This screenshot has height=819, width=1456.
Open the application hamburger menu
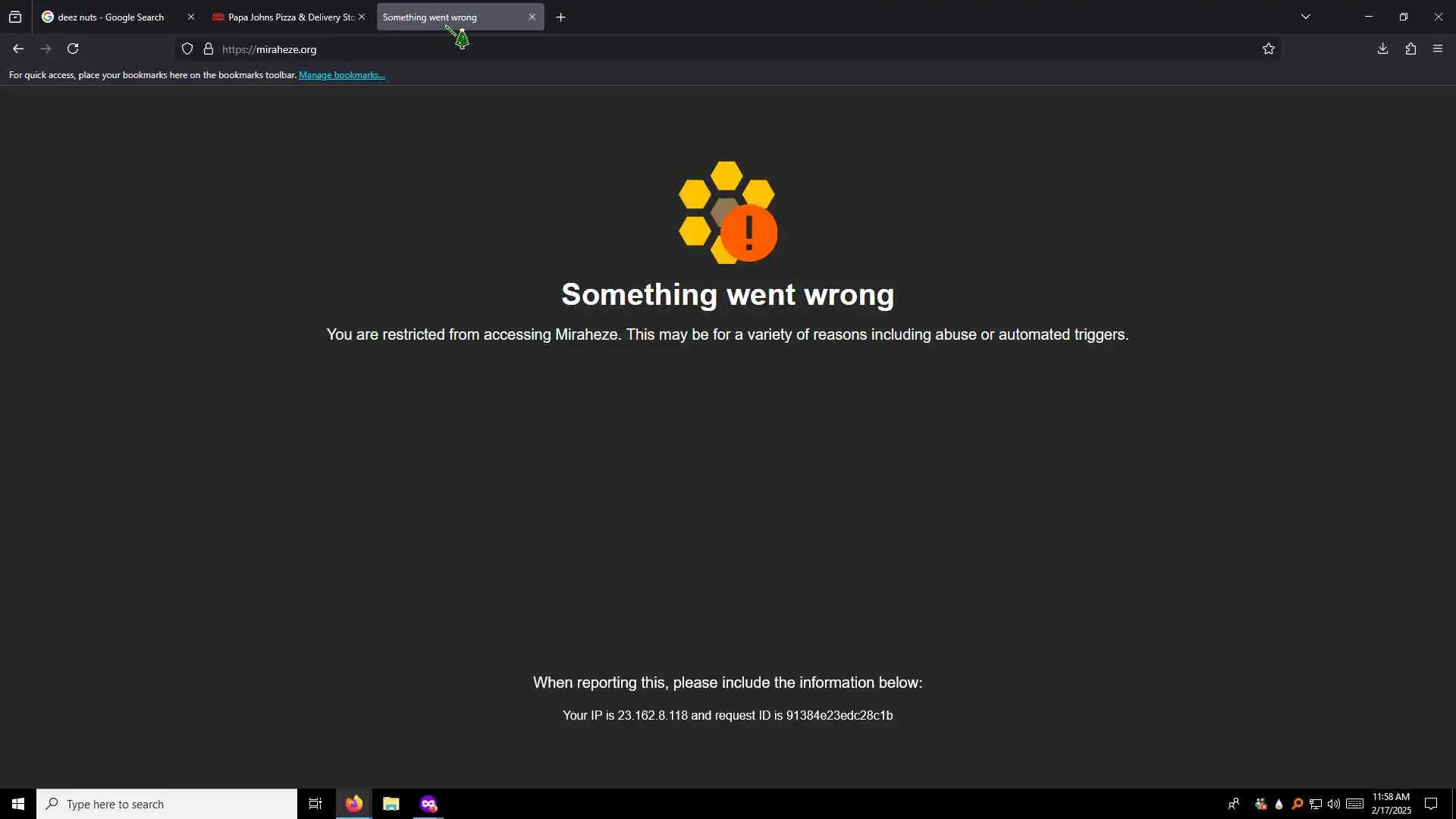[1438, 49]
